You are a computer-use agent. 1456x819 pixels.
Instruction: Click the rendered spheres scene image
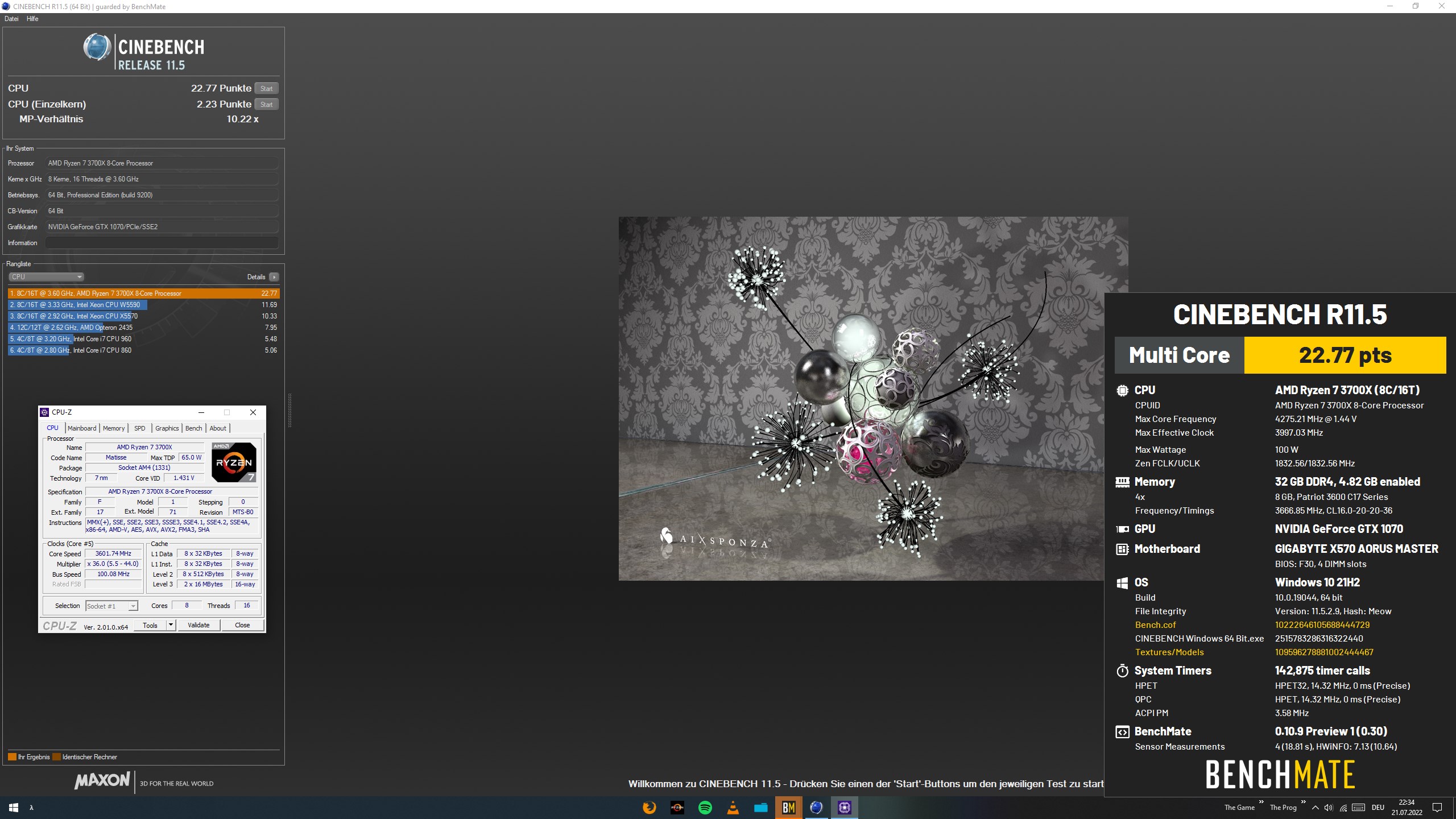tap(873, 398)
